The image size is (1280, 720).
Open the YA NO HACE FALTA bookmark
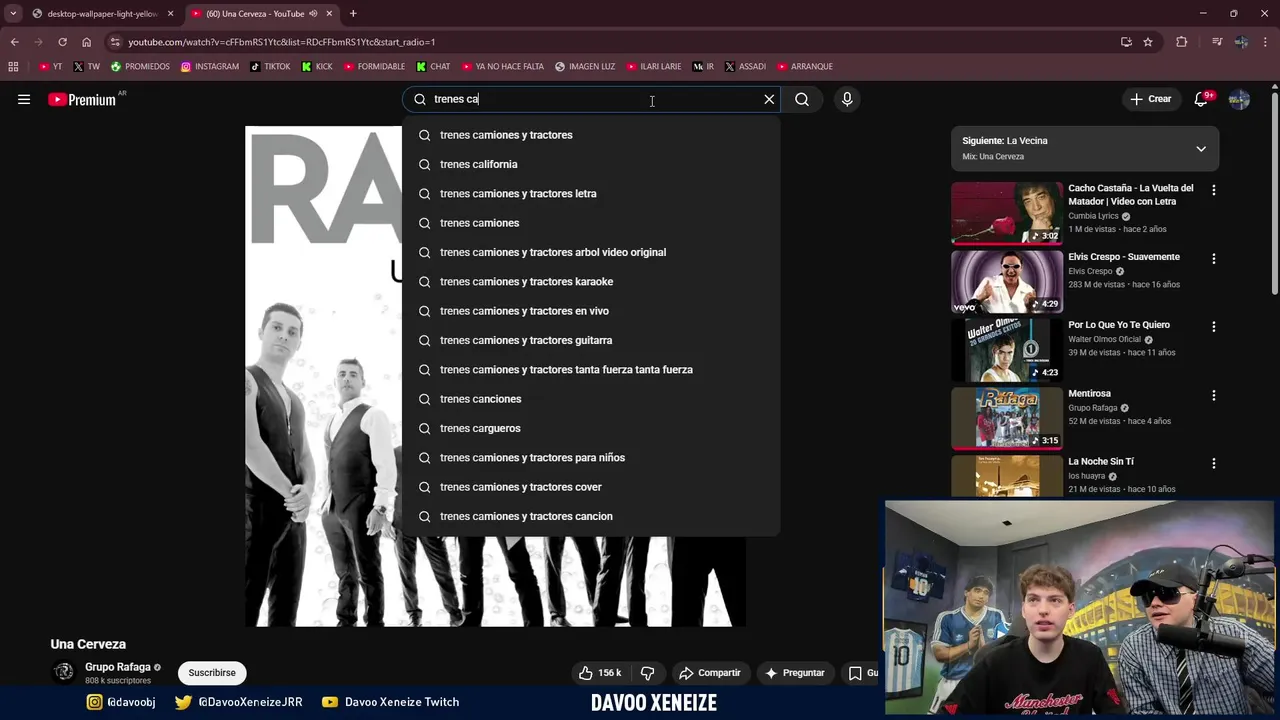coord(503,67)
